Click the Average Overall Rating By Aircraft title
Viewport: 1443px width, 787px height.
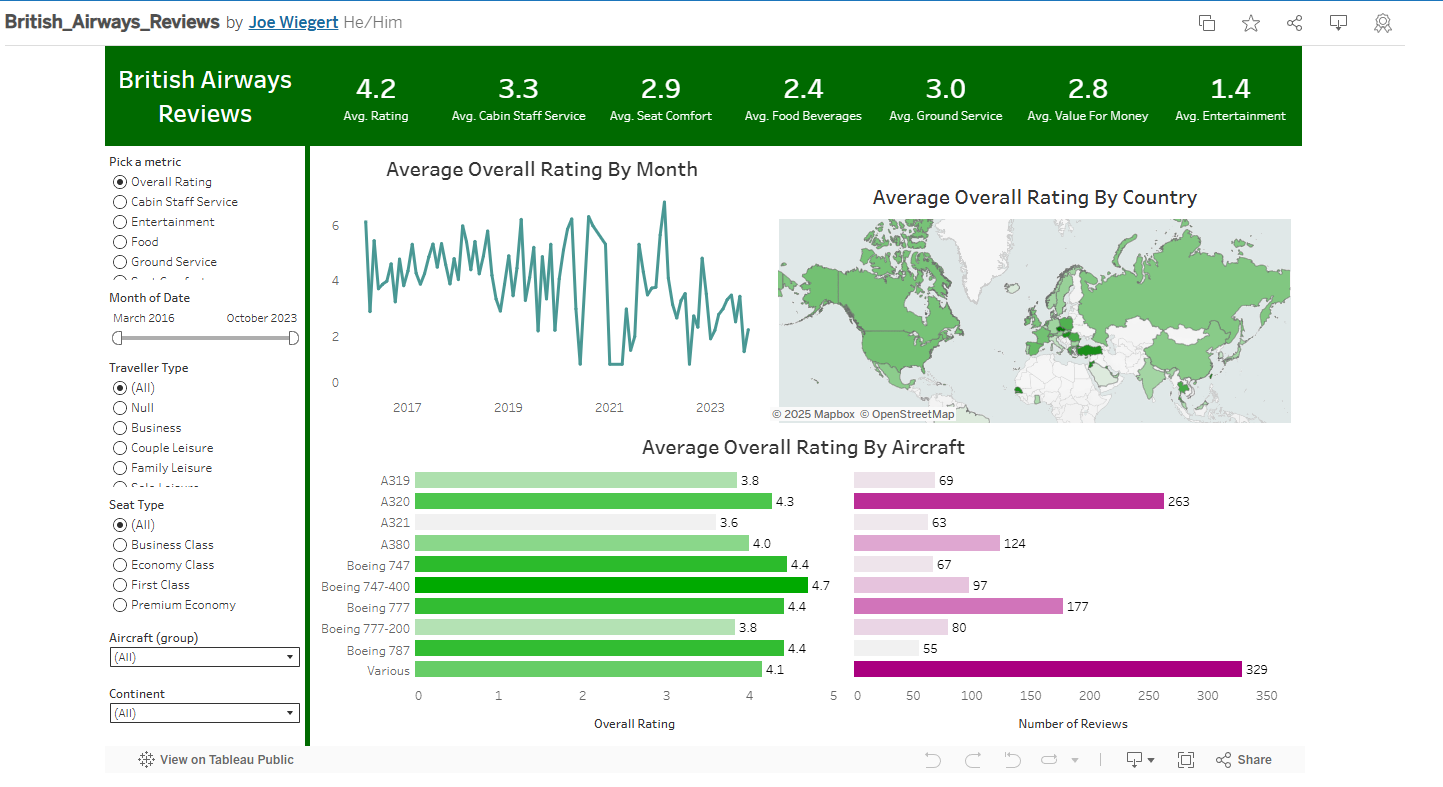pyautogui.click(x=803, y=447)
